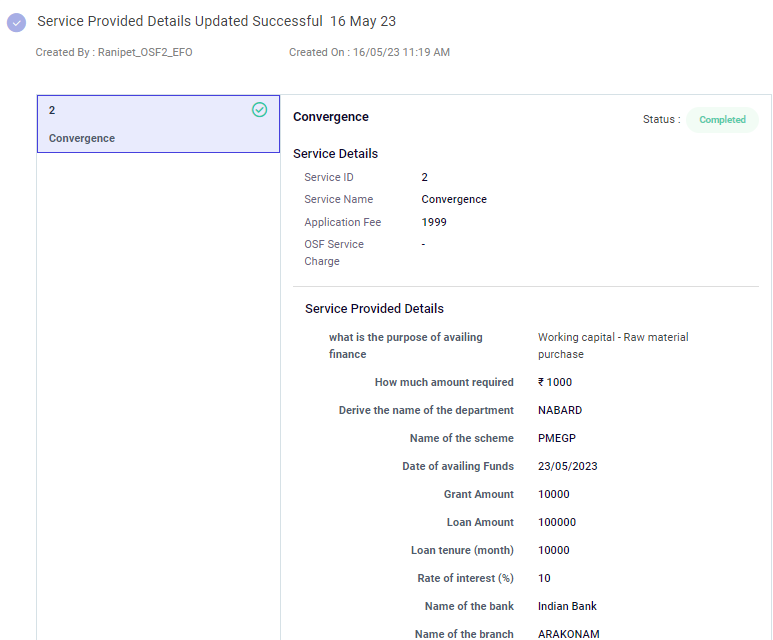Click the ARAKONAM branch name value
Screen dimensions: 773x640
click(567, 634)
